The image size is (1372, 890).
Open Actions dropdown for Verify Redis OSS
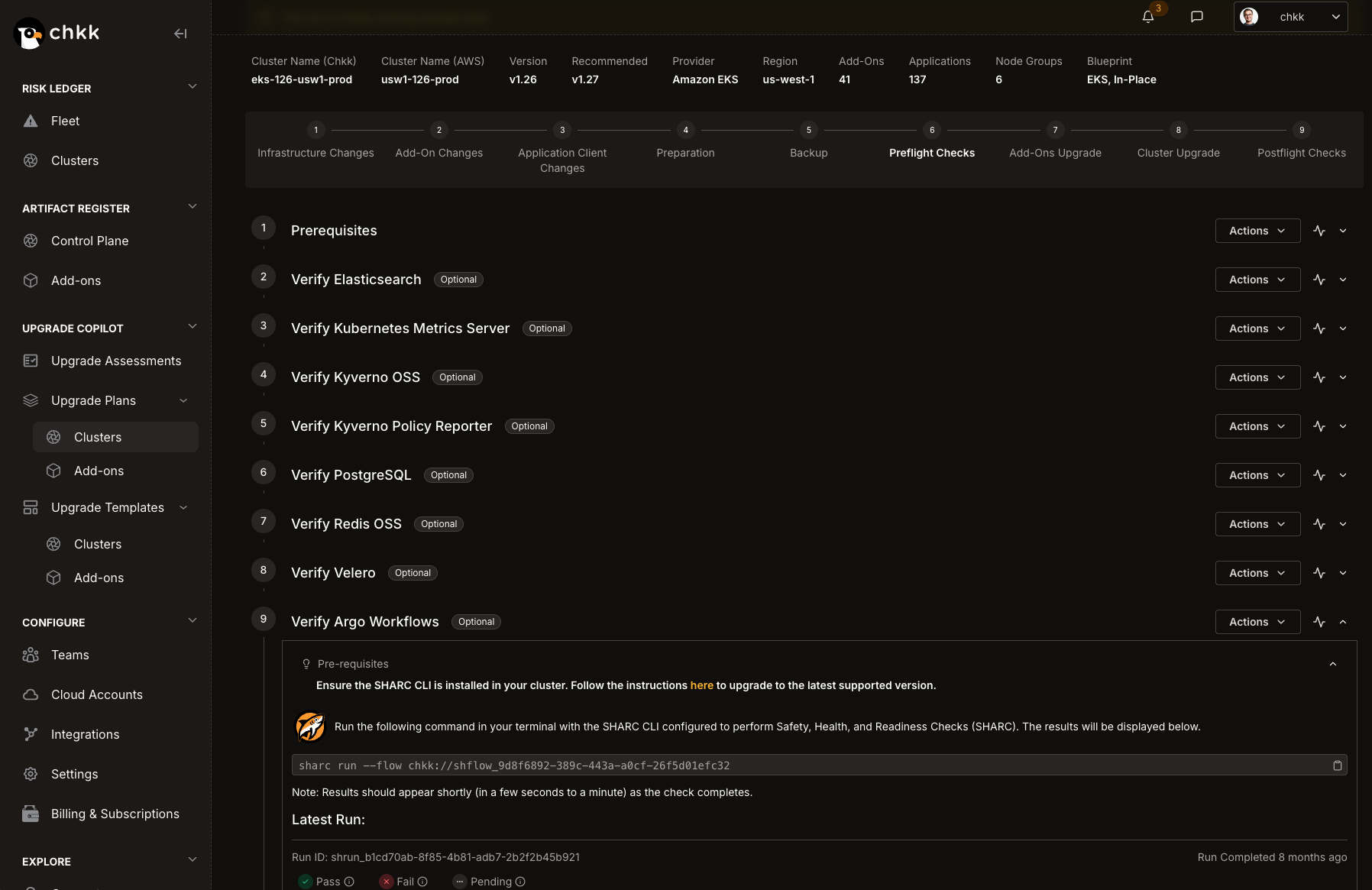pos(1257,524)
